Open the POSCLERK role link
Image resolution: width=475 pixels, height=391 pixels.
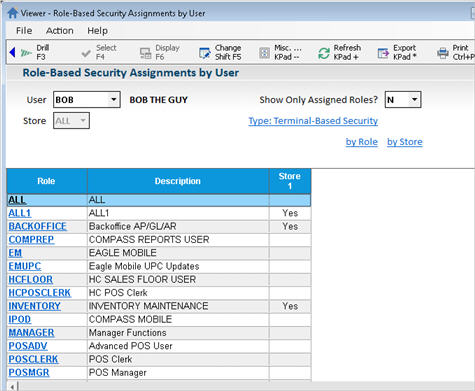tap(33, 359)
